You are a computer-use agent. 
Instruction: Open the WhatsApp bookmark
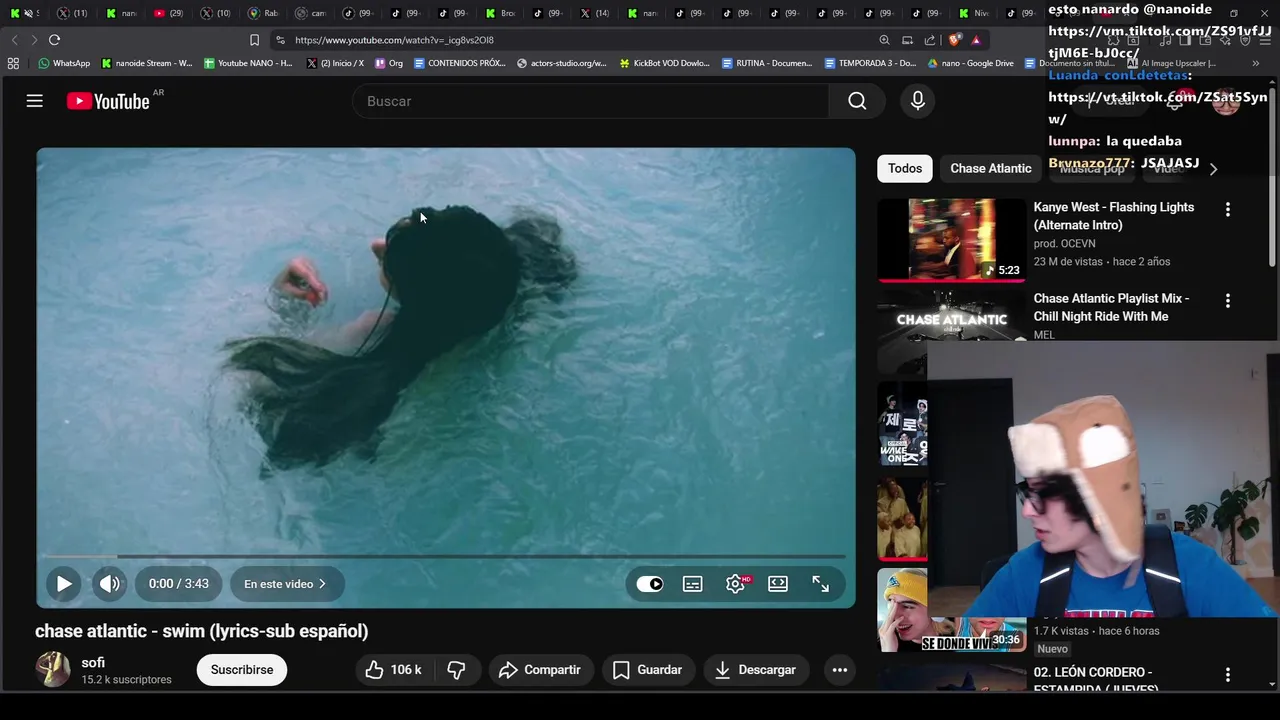pyautogui.click(x=64, y=63)
